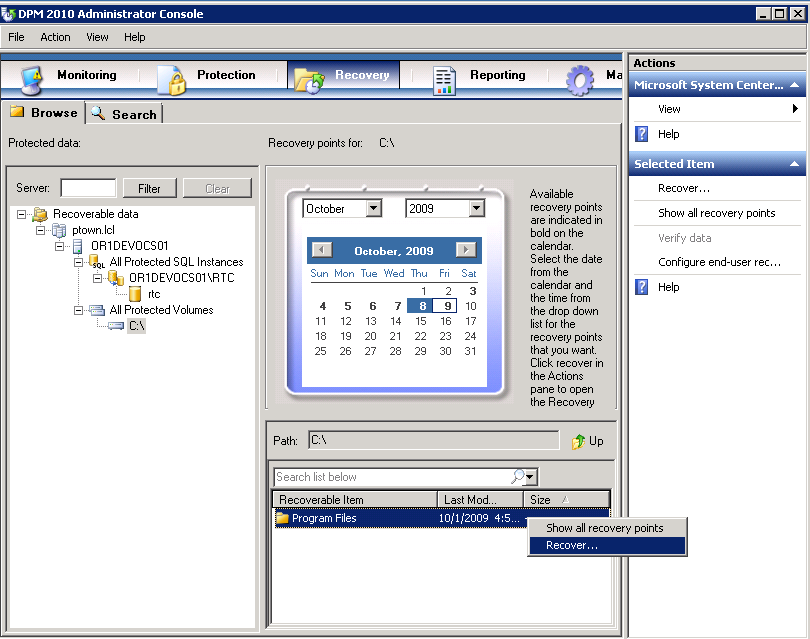This screenshot has height=639, width=810.
Task: Open the File menu
Action: click(16, 37)
